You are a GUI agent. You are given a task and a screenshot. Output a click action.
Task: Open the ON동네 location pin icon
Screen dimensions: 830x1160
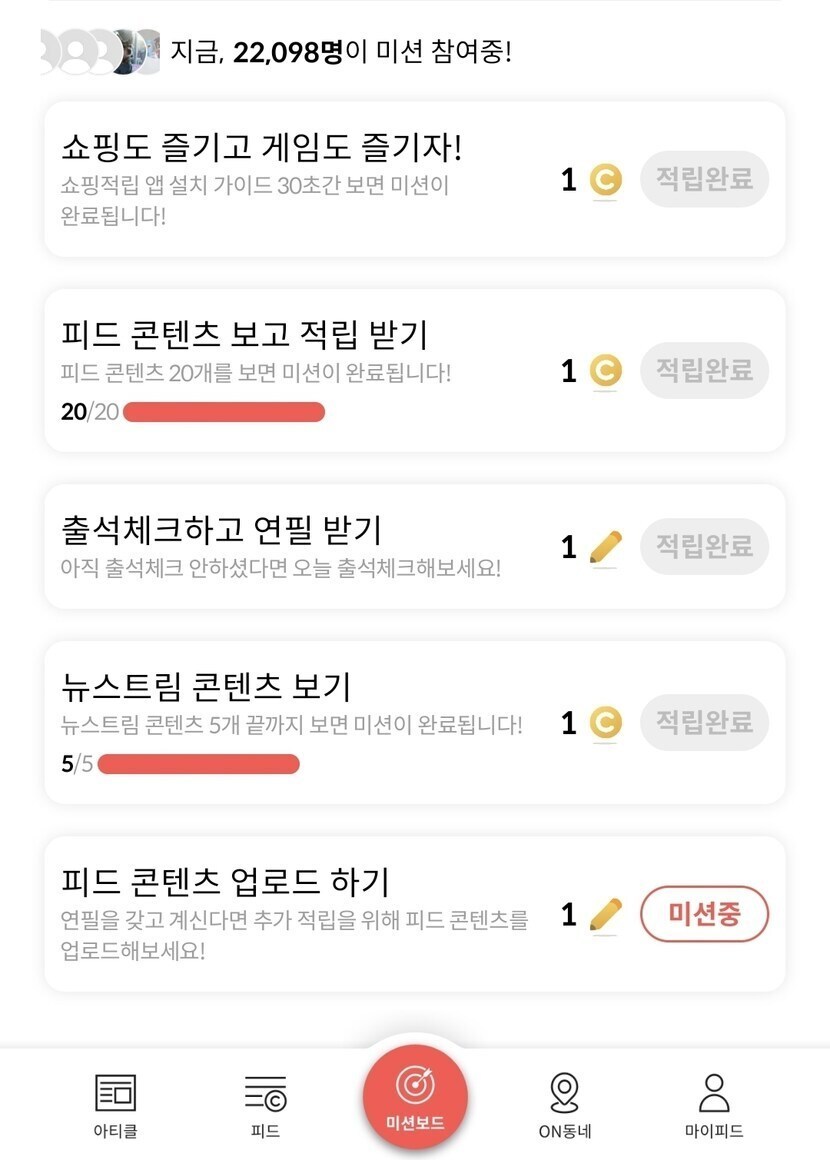point(564,1092)
